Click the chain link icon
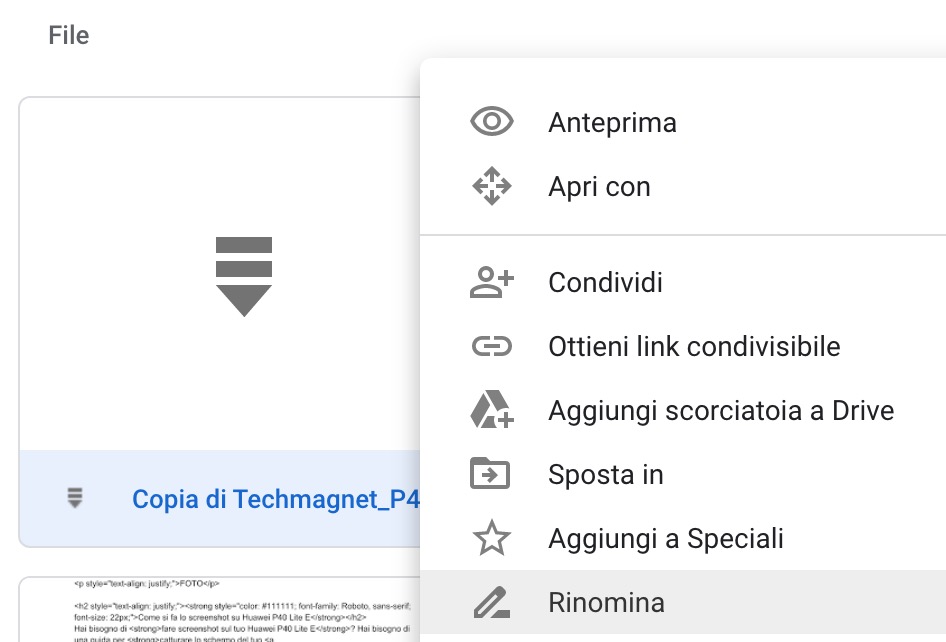Viewport: 946px width, 642px height. tap(491, 347)
